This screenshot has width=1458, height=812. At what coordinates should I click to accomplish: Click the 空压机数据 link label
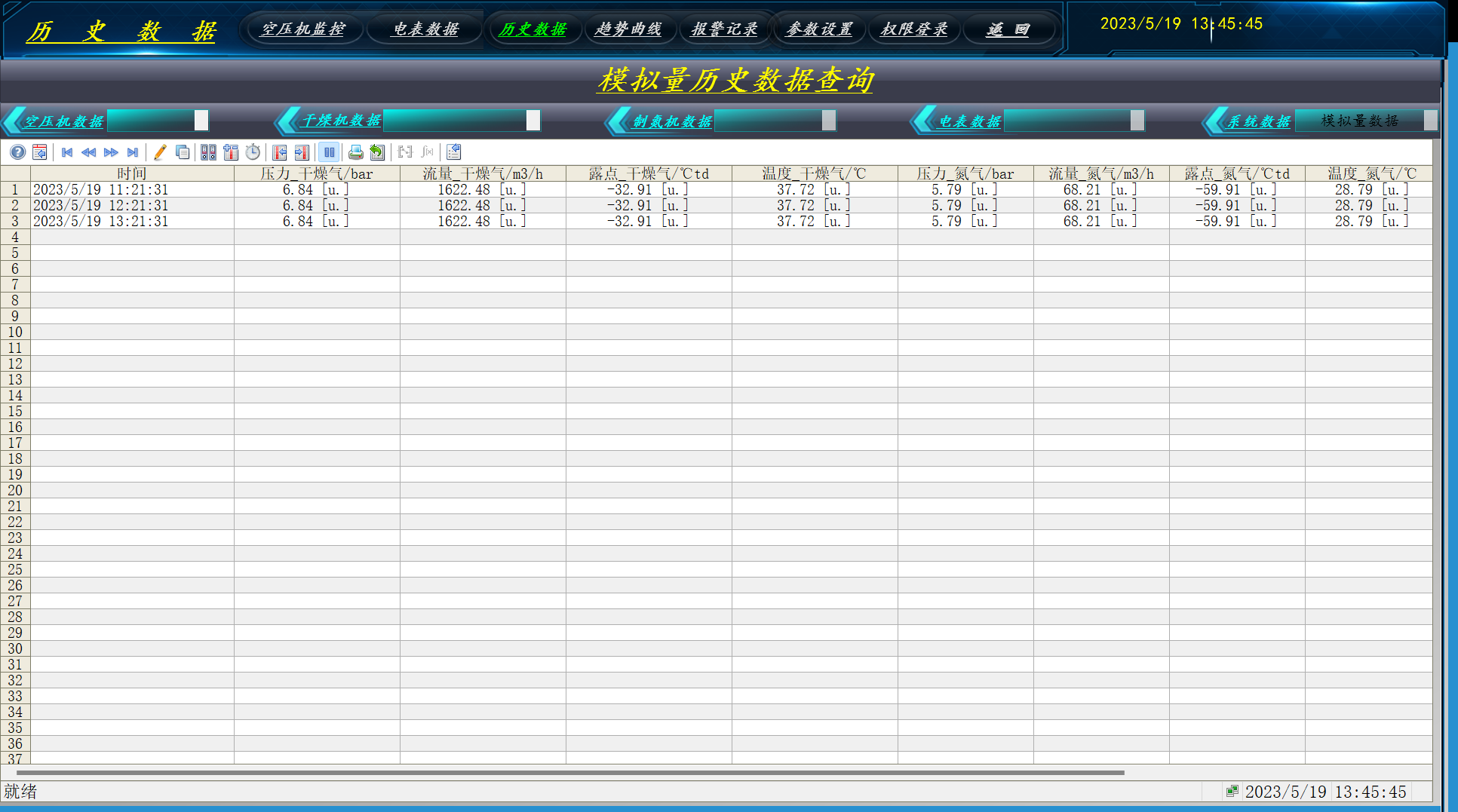point(64,121)
